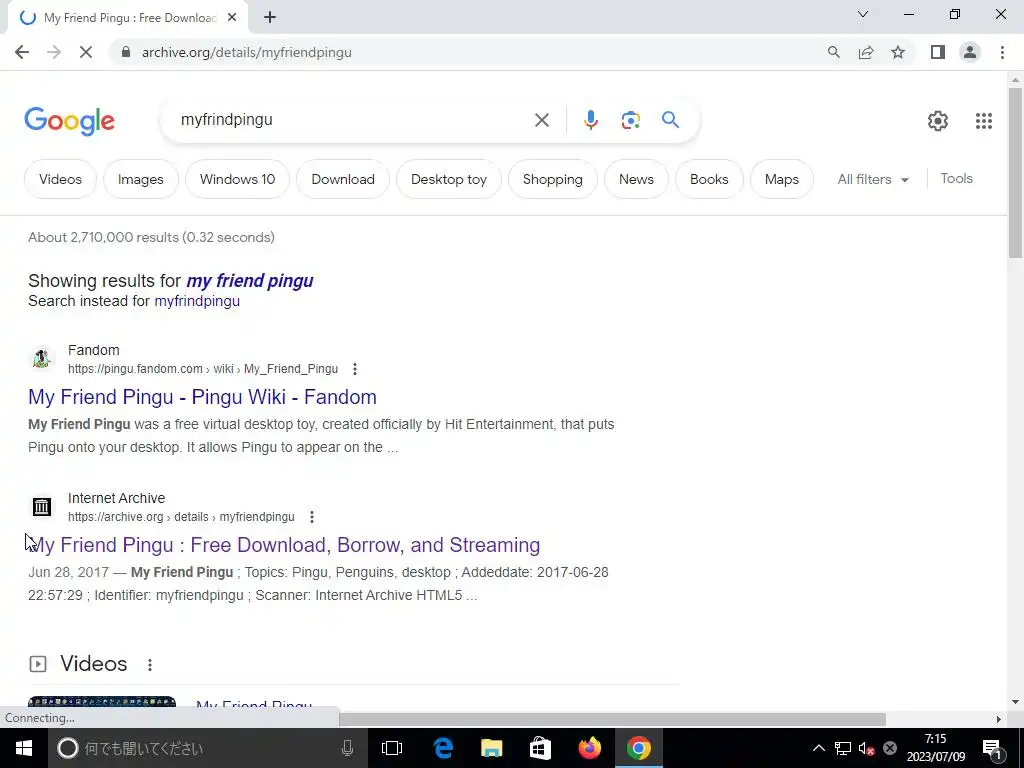Show hidden system tray icons
1024x768 pixels.
(x=818, y=748)
